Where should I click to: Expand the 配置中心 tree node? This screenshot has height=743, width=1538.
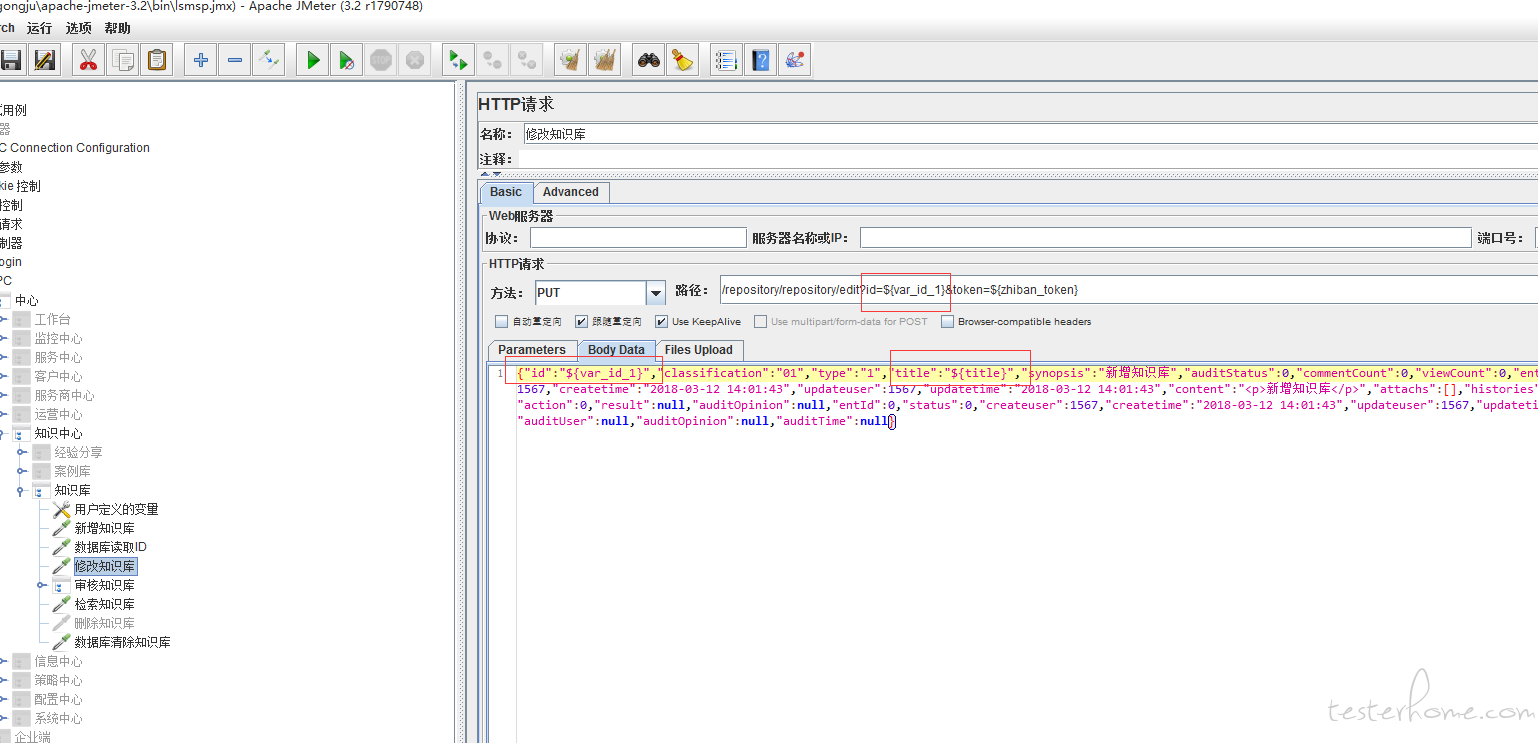[x=3, y=699]
